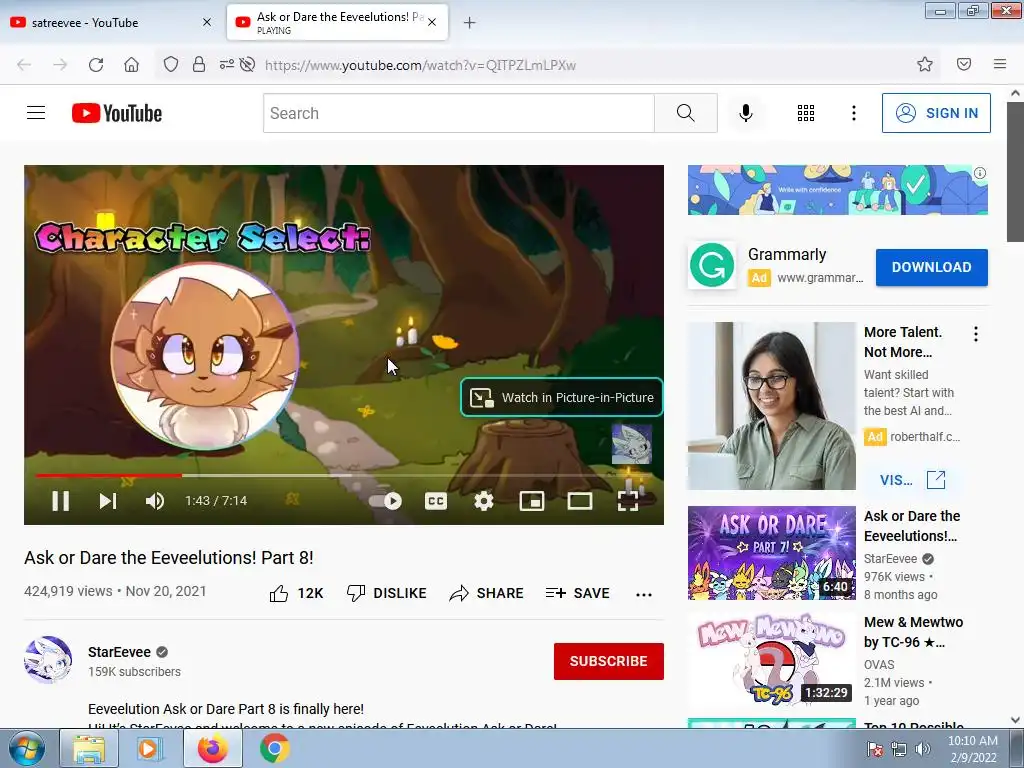Screen dimensions: 1024x768
Task: Go back in browser history
Action: point(24,65)
